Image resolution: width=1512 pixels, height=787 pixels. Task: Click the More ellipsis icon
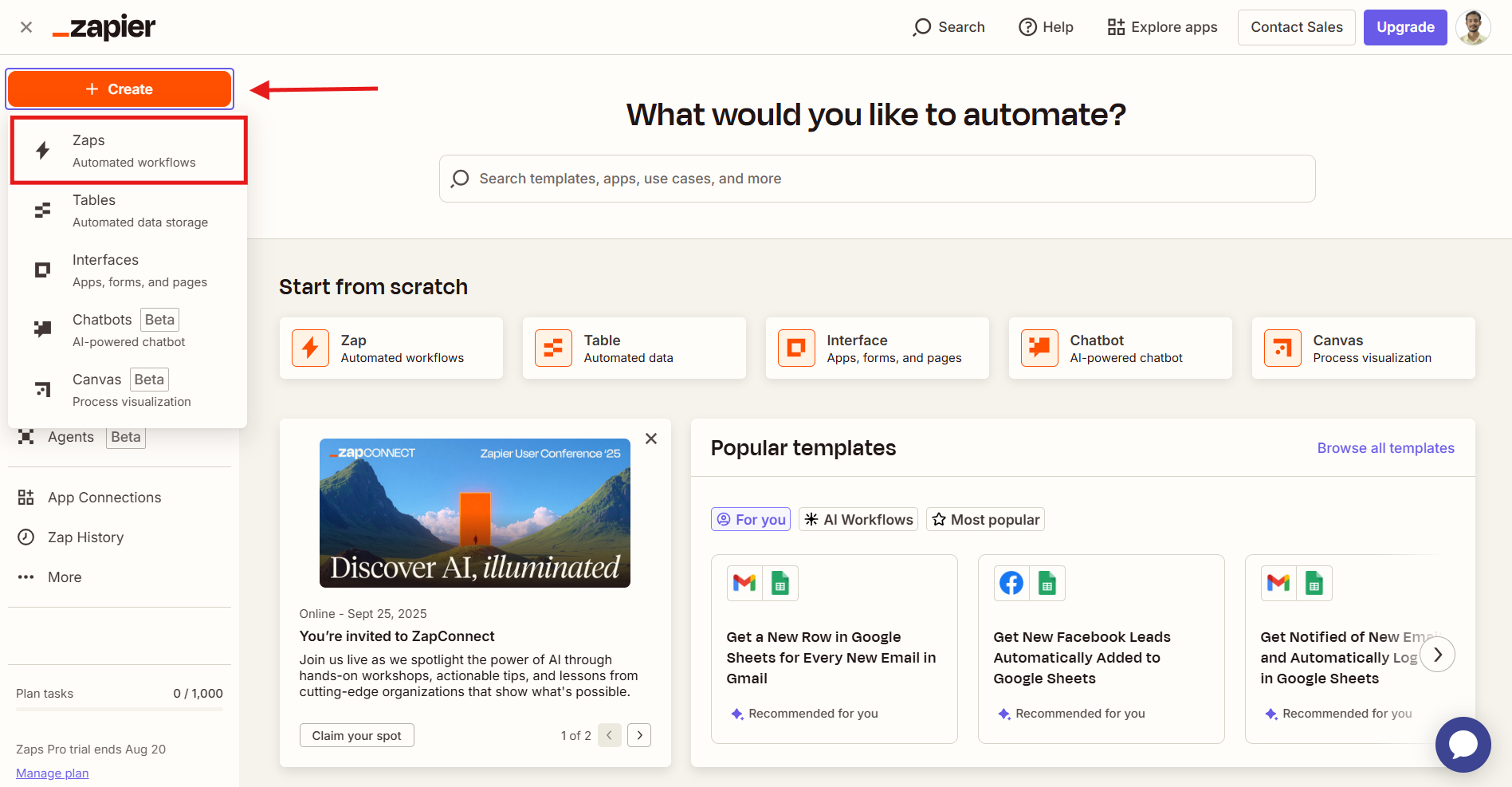point(26,577)
